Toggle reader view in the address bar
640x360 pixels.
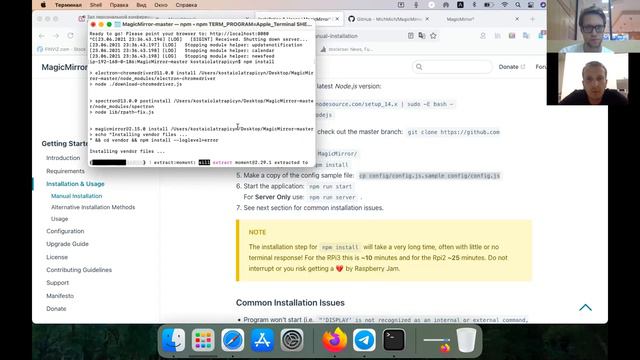[411, 36]
